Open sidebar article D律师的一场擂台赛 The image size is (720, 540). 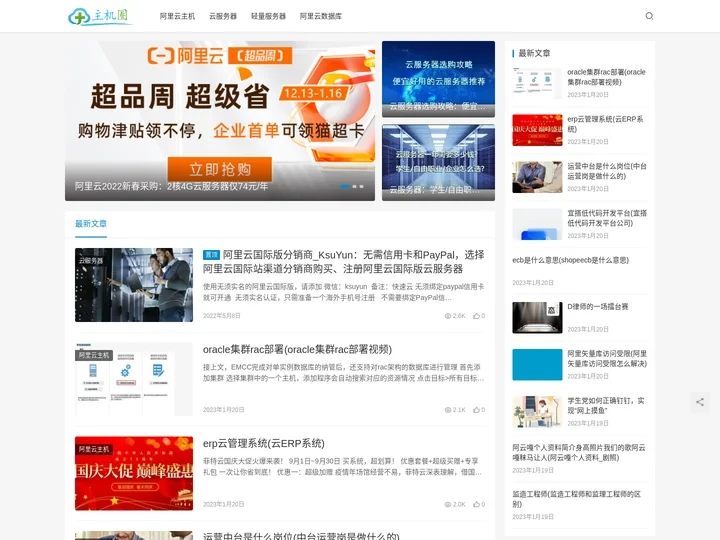[597, 307]
